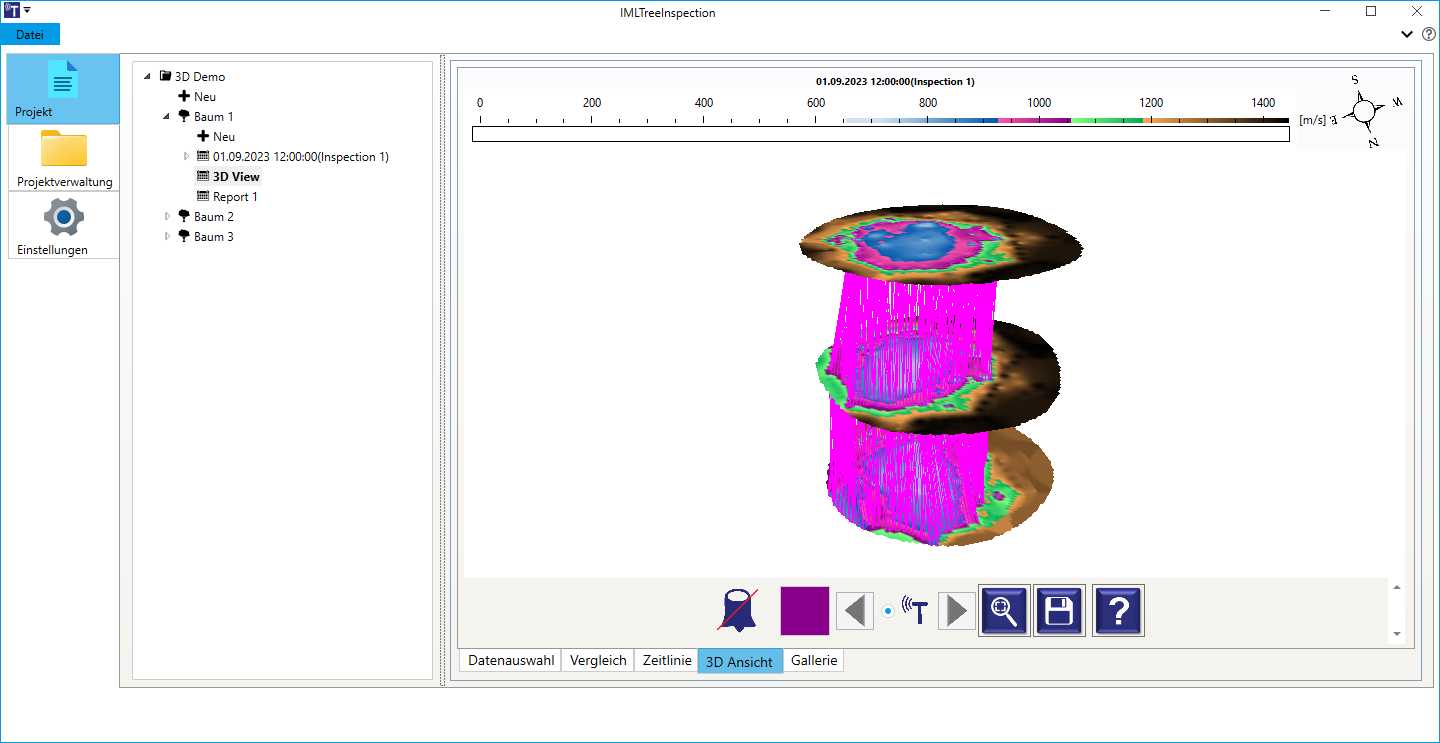
Task: Select the 3D Ansicht tab
Action: [x=739, y=661]
